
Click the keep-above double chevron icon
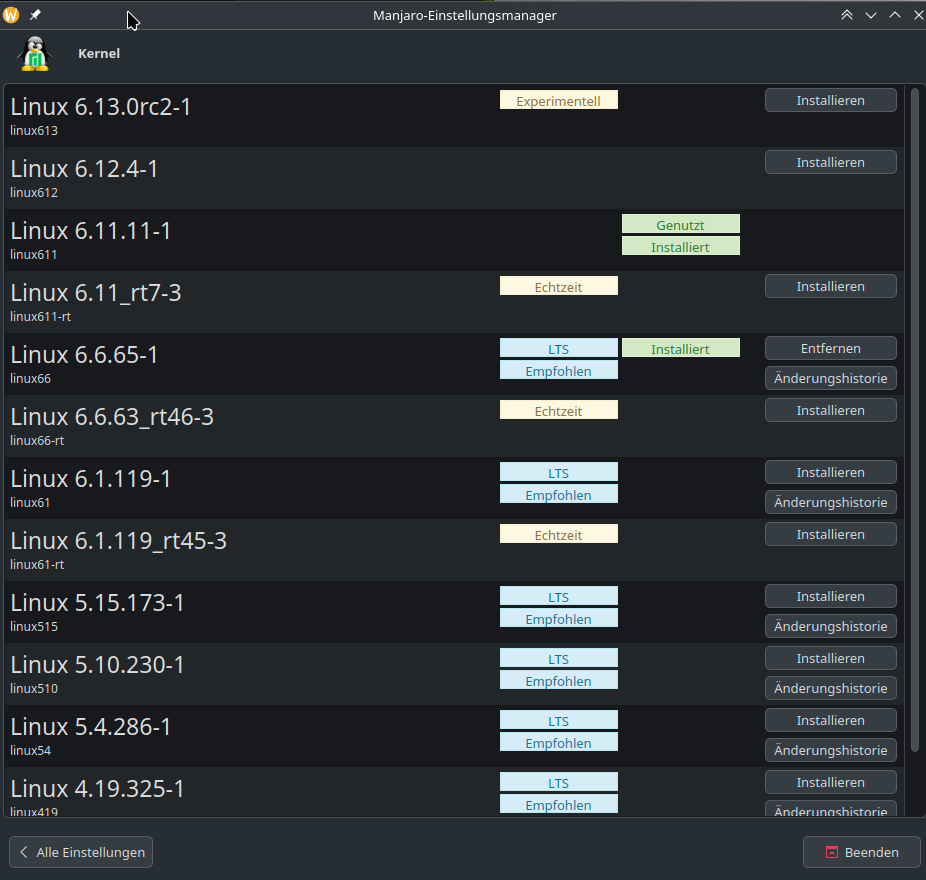tap(847, 15)
